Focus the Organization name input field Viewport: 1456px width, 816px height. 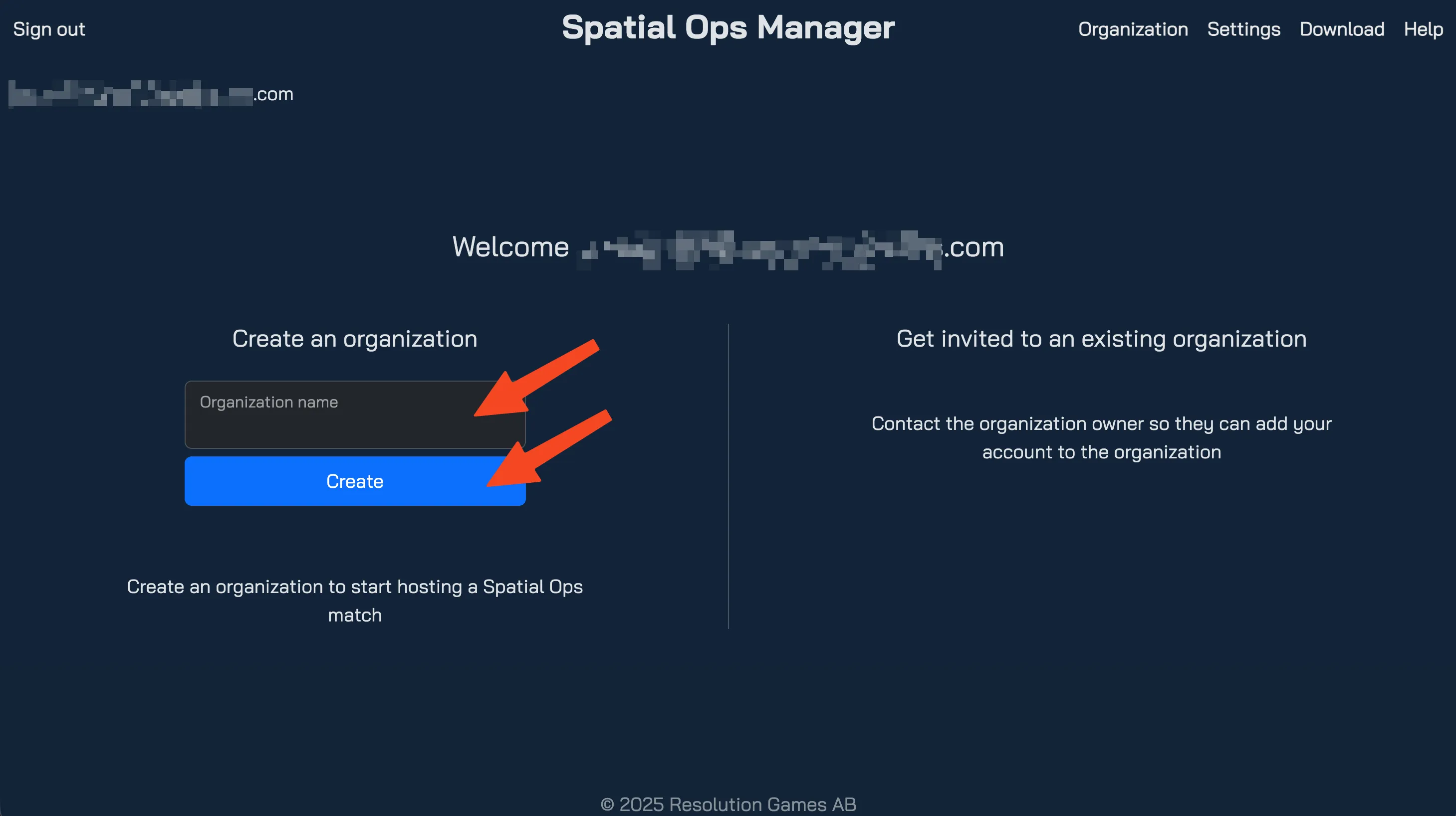click(x=355, y=415)
